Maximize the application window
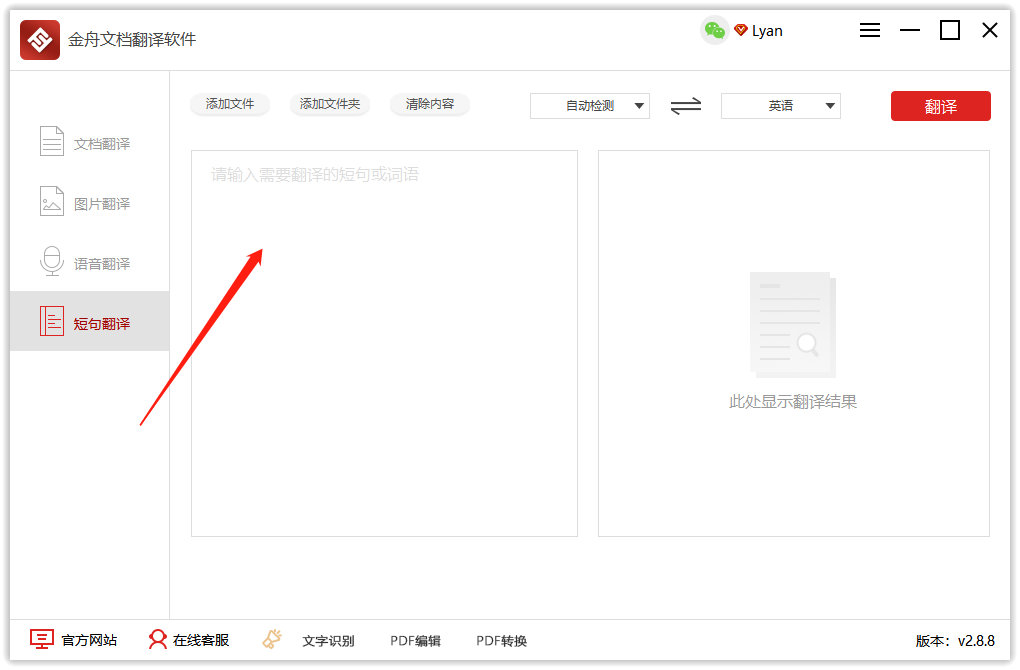This screenshot has height=670, width=1020. (x=950, y=30)
